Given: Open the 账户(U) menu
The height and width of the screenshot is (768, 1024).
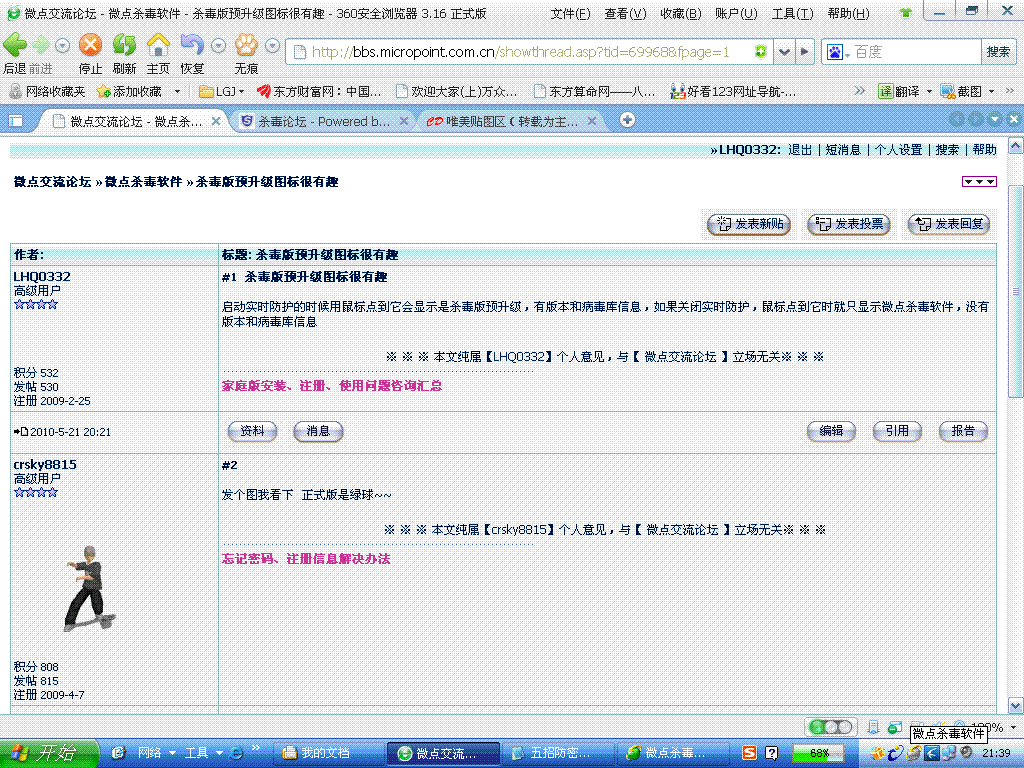Looking at the screenshot, I should (x=736, y=14).
